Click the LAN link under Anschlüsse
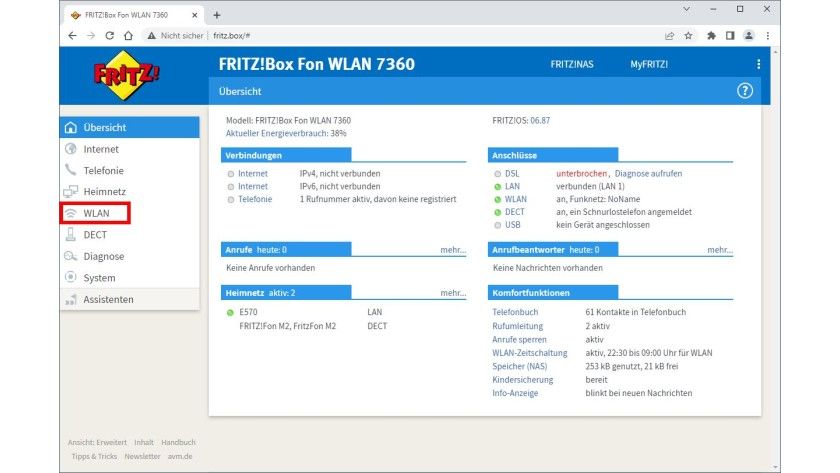Viewport: 840px width, 473px height. [x=512, y=186]
